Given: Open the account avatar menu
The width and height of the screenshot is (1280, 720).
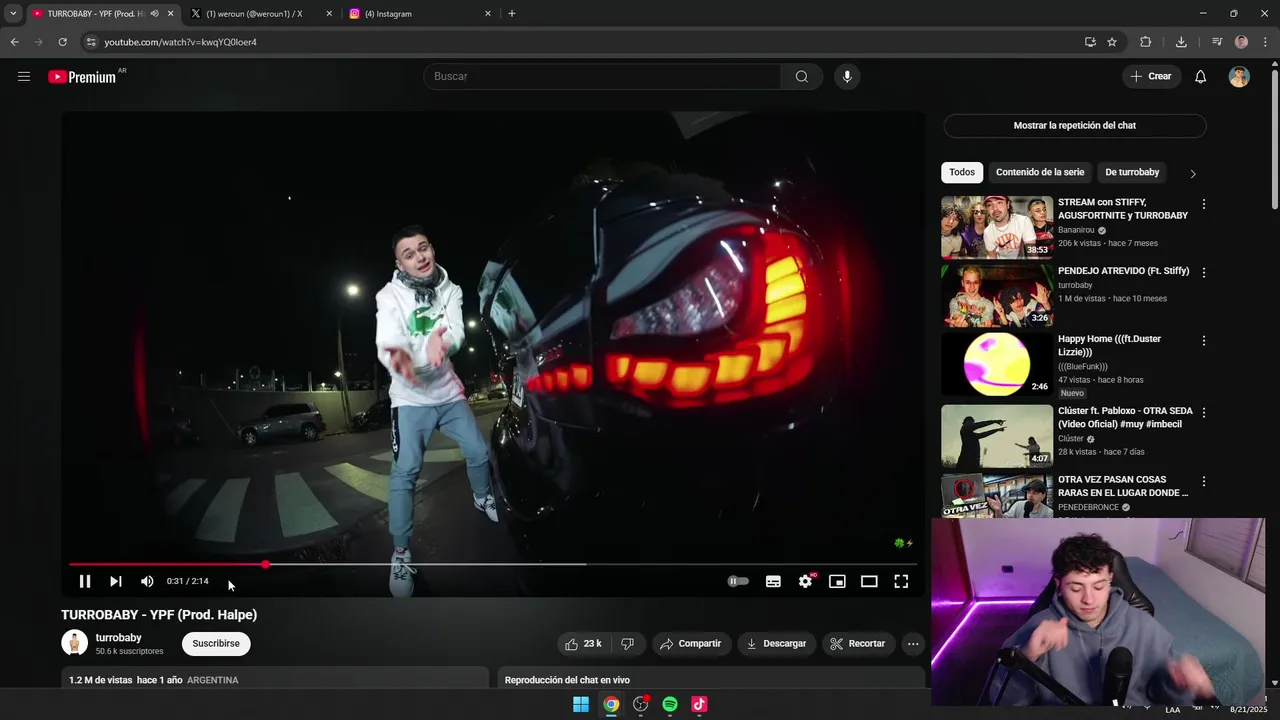Looking at the screenshot, I should [x=1239, y=77].
